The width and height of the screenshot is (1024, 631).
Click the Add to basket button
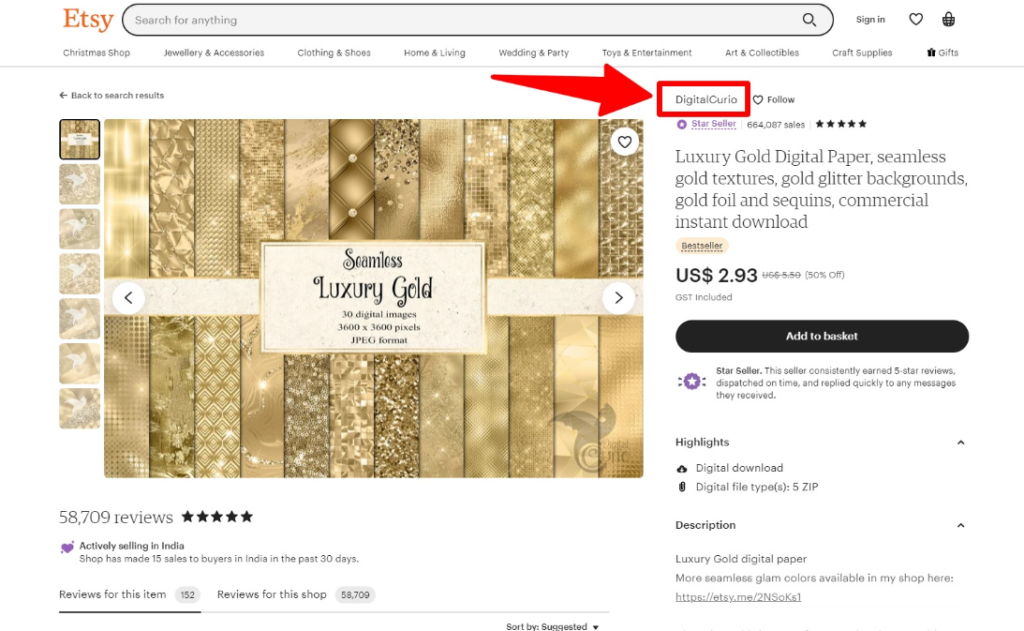coord(822,336)
